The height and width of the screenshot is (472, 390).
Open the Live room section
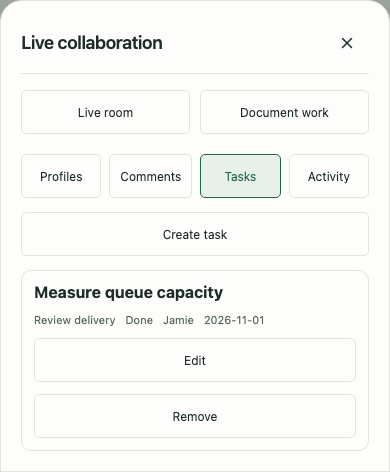click(105, 112)
